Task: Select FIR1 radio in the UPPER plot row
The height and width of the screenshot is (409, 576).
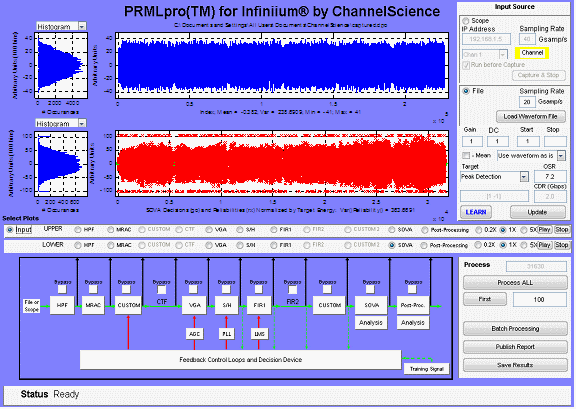Action: click(x=274, y=230)
